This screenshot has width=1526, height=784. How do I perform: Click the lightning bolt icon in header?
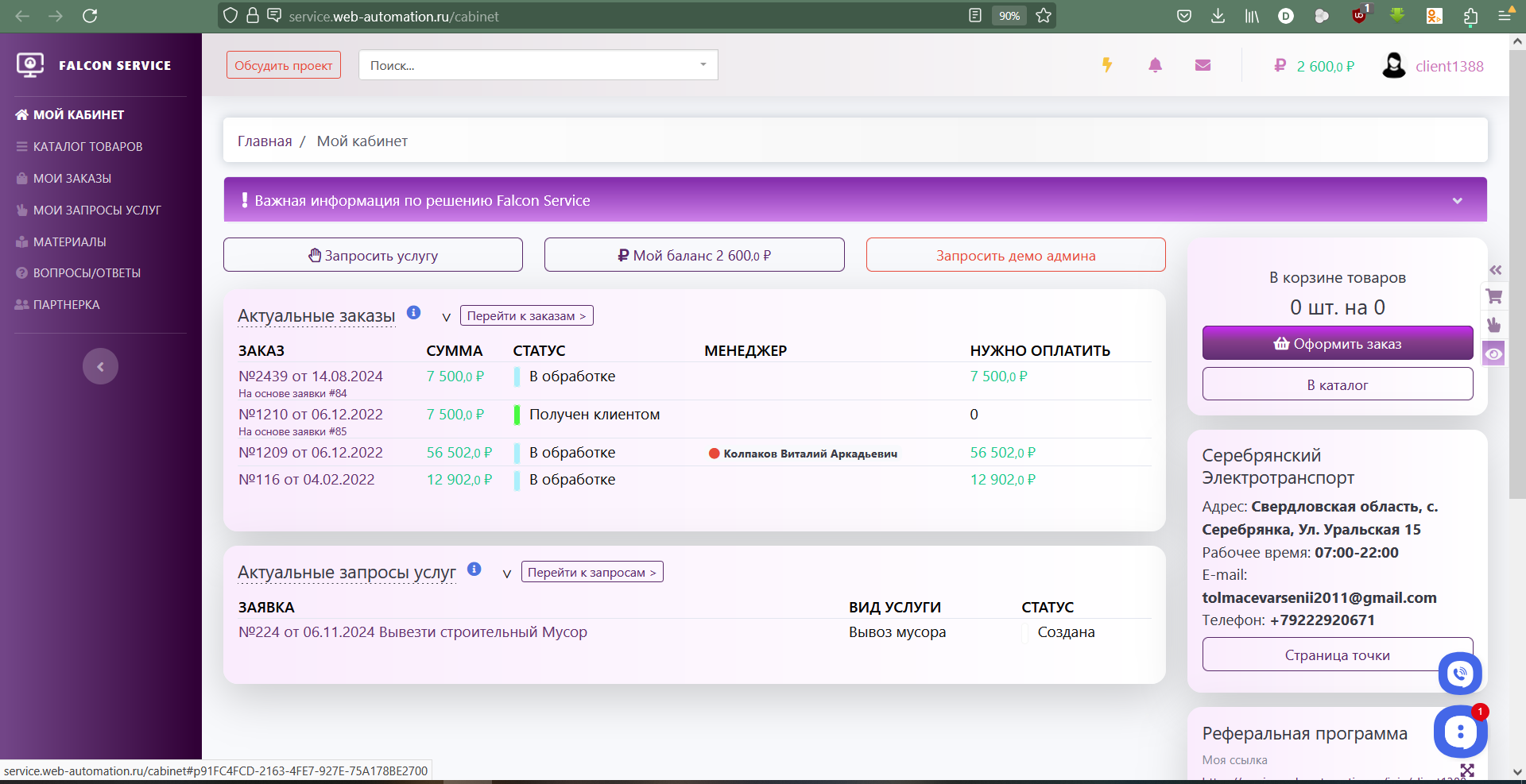(x=1106, y=65)
